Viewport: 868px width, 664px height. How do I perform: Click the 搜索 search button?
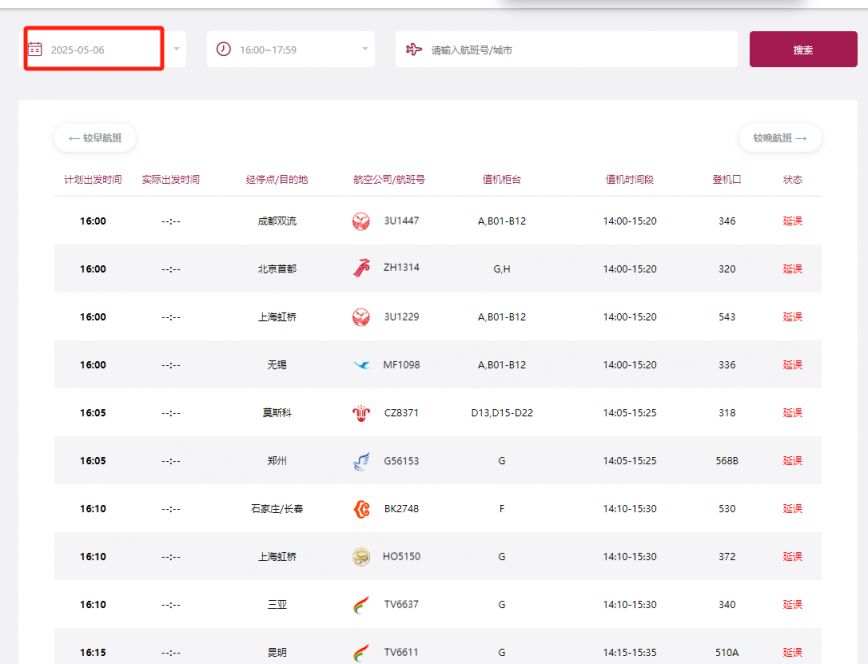pyautogui.click(x=803, y=49)
